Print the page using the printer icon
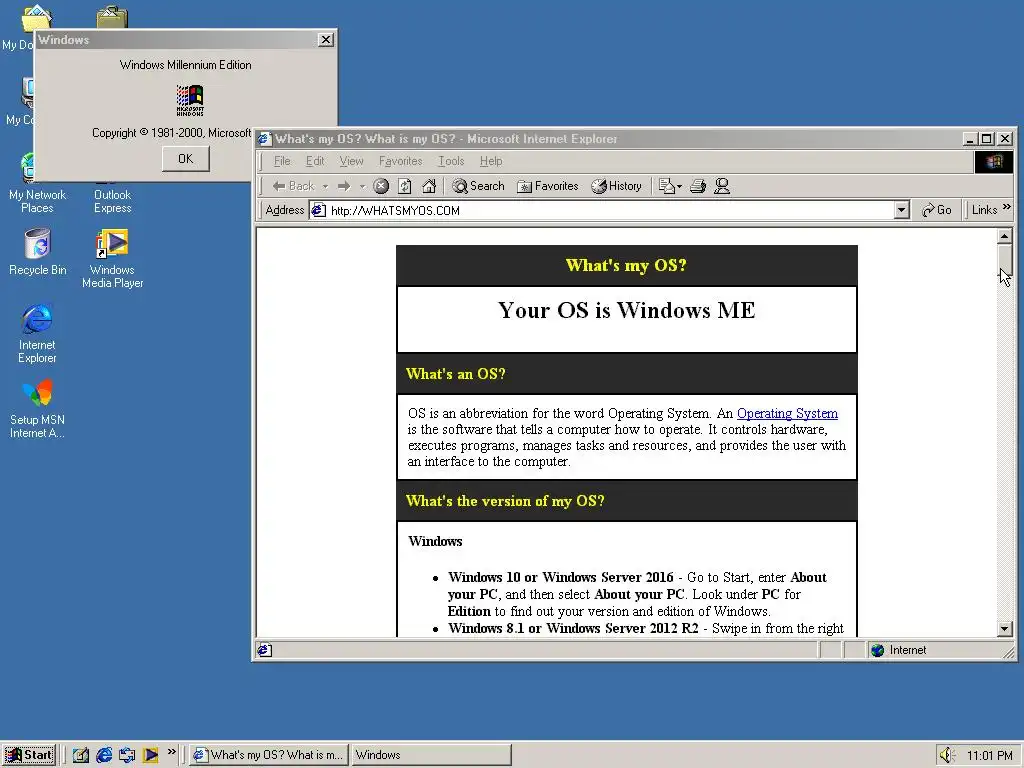The image size is (1024, 768). pyautogui.click(x=697, y=186)
